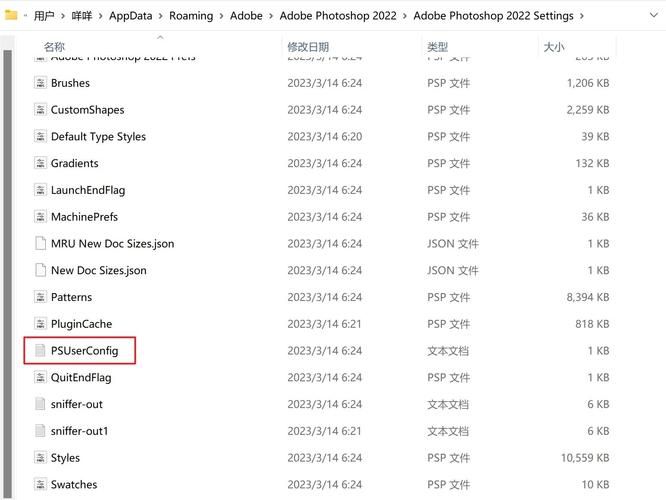
Task: Select New Doc Sizes.json file name
Action: click(99, 270)
